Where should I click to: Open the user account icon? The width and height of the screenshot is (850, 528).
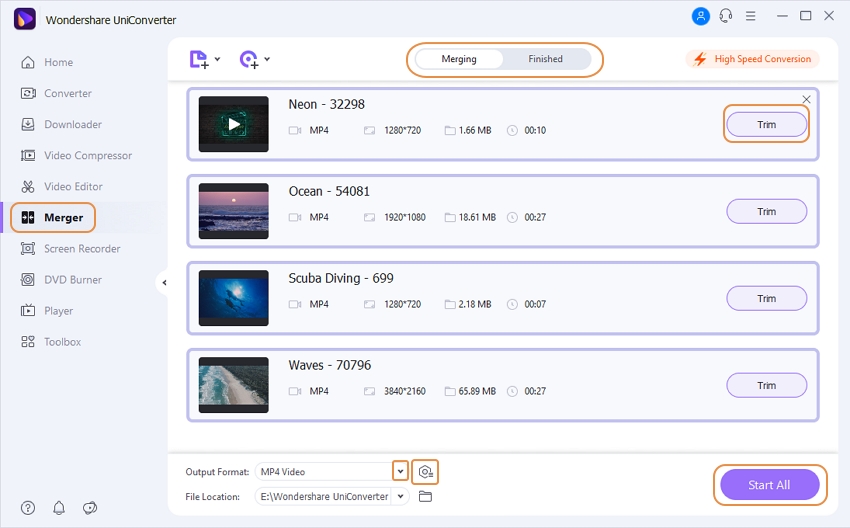699,17
